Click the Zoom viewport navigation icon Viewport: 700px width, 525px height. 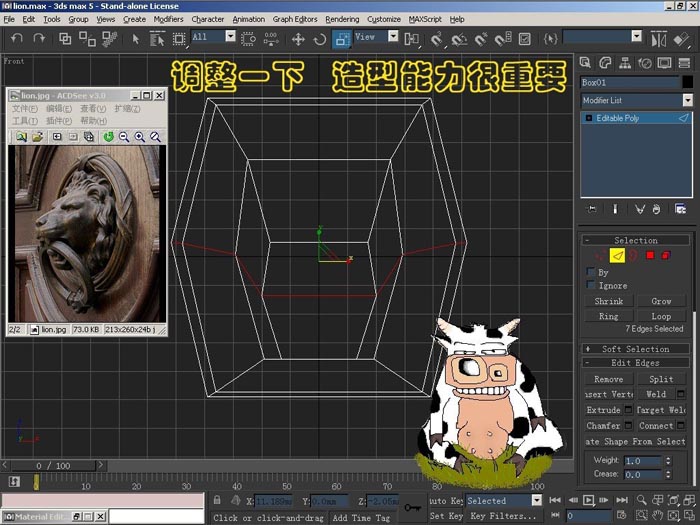(642, 500)
